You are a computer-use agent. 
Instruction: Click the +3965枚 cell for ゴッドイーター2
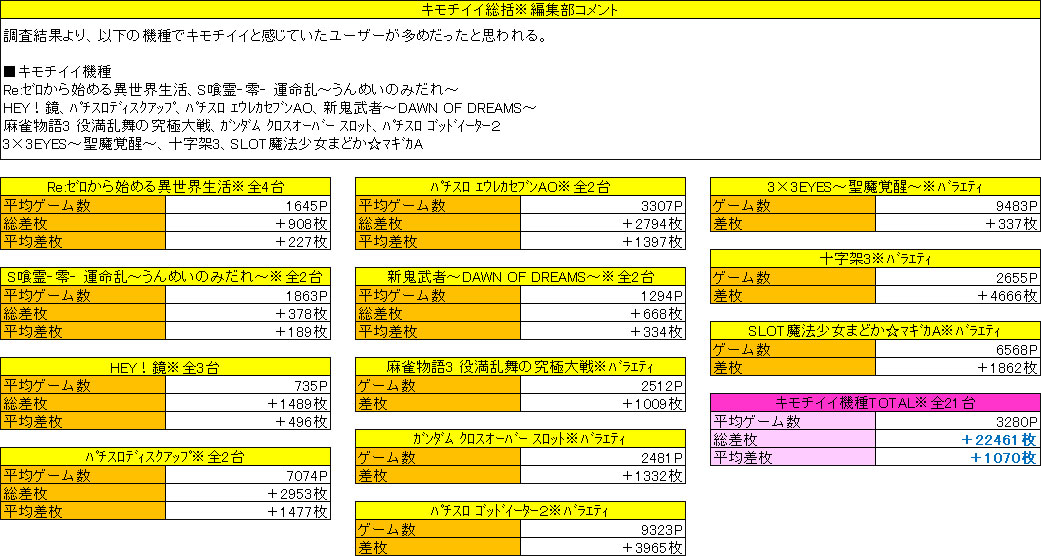click(603, 547)
